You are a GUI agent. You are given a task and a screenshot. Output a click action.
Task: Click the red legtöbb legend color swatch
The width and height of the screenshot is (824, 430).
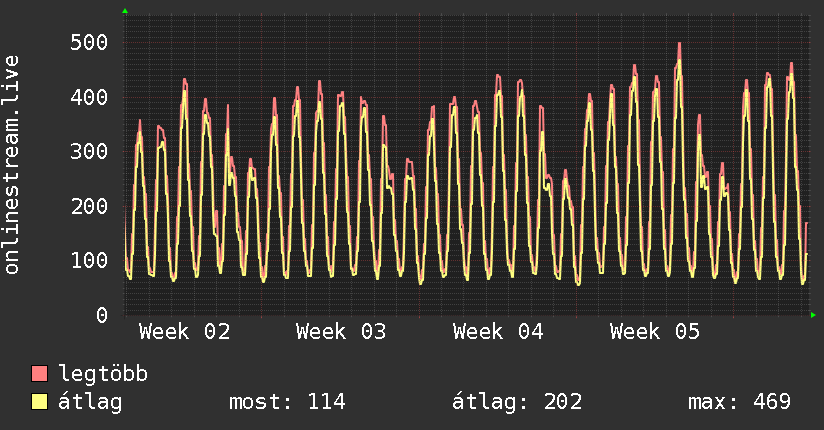[x=39, y=375]
